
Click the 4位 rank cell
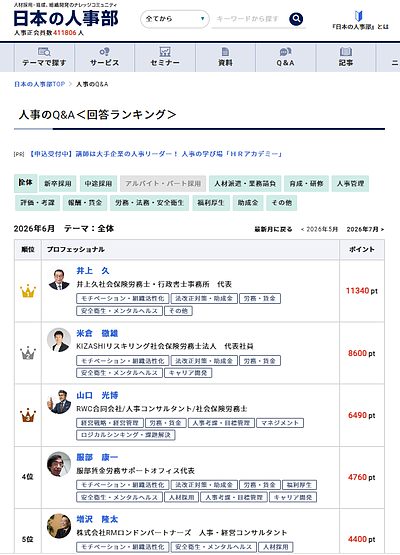(x=28, y=477)
